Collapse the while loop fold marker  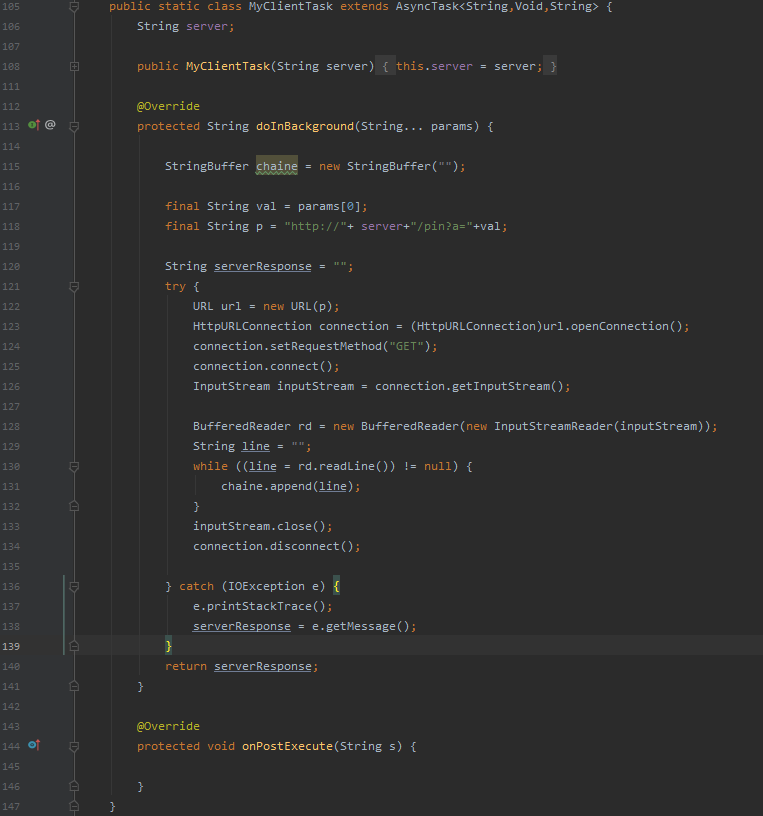pos(74,467)
